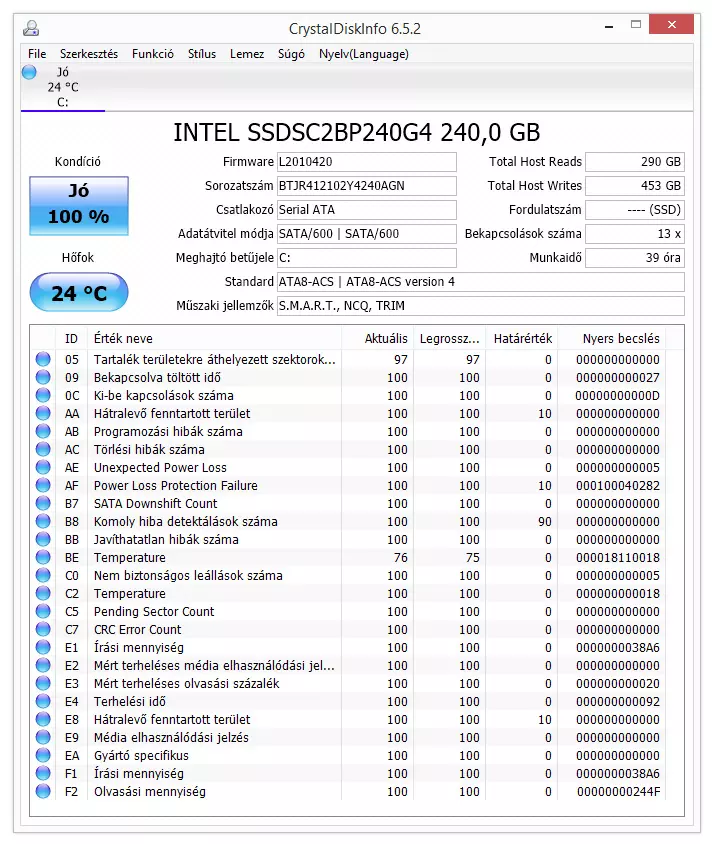Click the status orb for Média elhasználódási jelzés

tap(43, 737)
